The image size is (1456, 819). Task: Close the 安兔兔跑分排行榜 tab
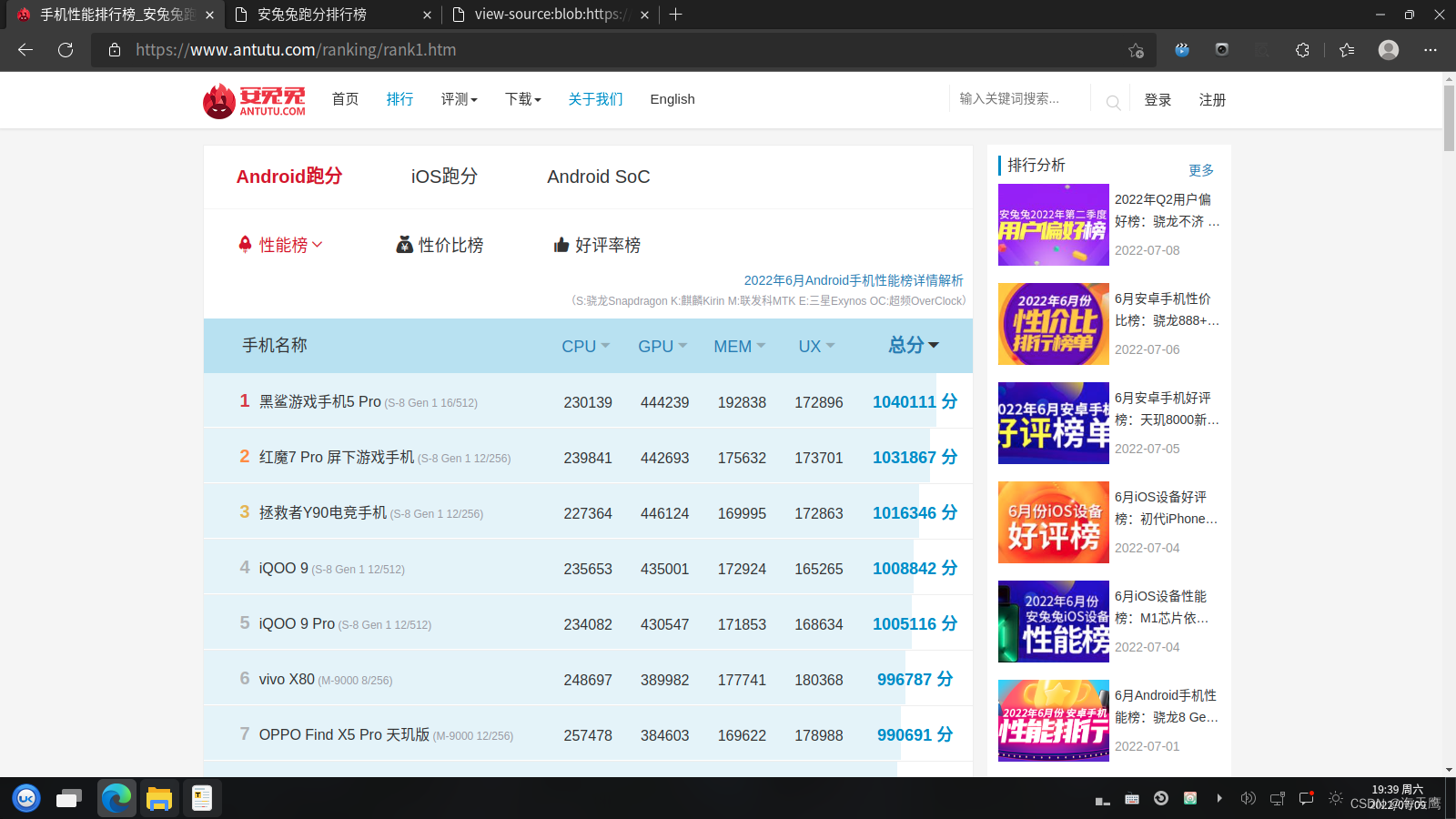(428, 15)
